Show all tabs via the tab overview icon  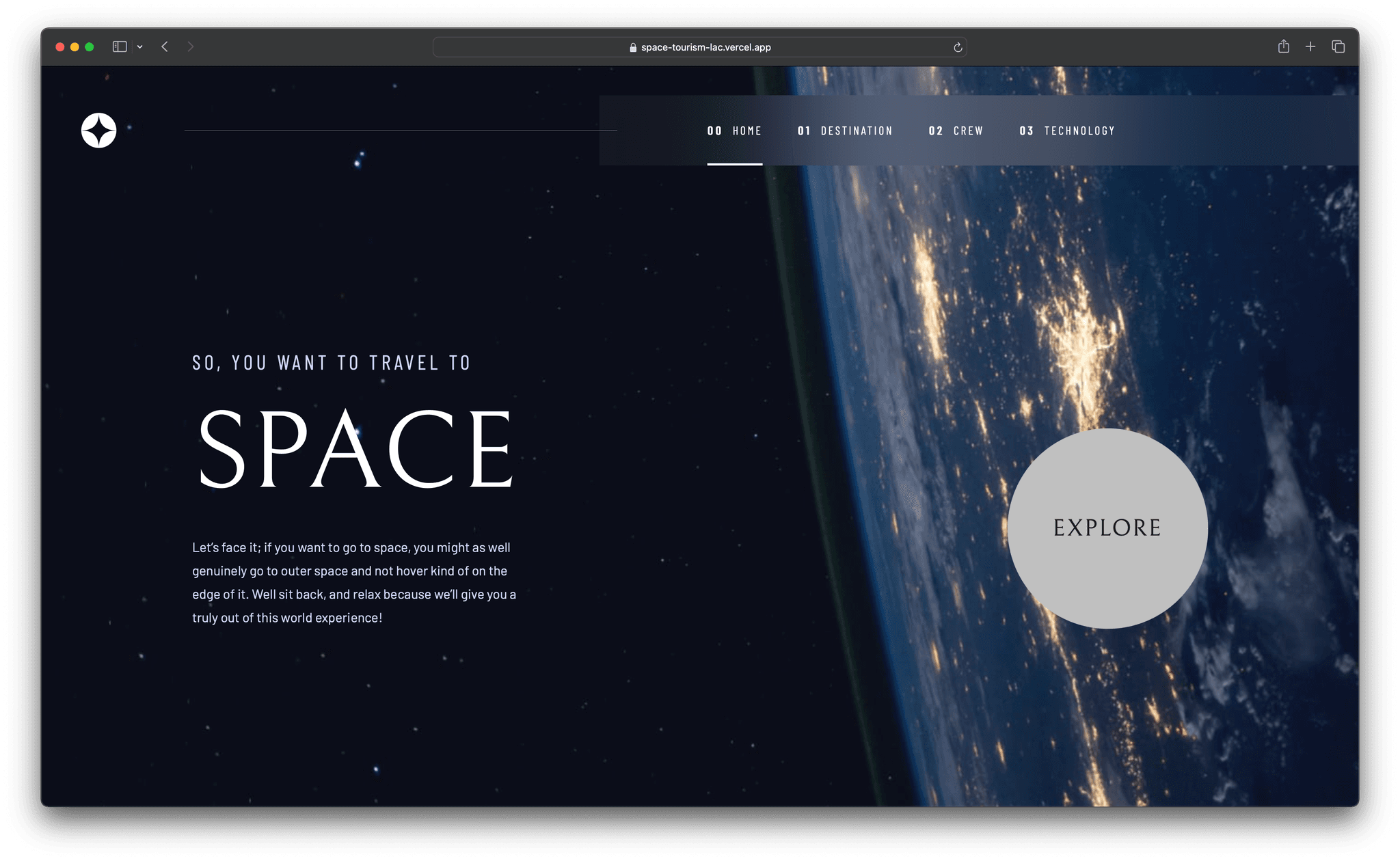[1337, 46]
